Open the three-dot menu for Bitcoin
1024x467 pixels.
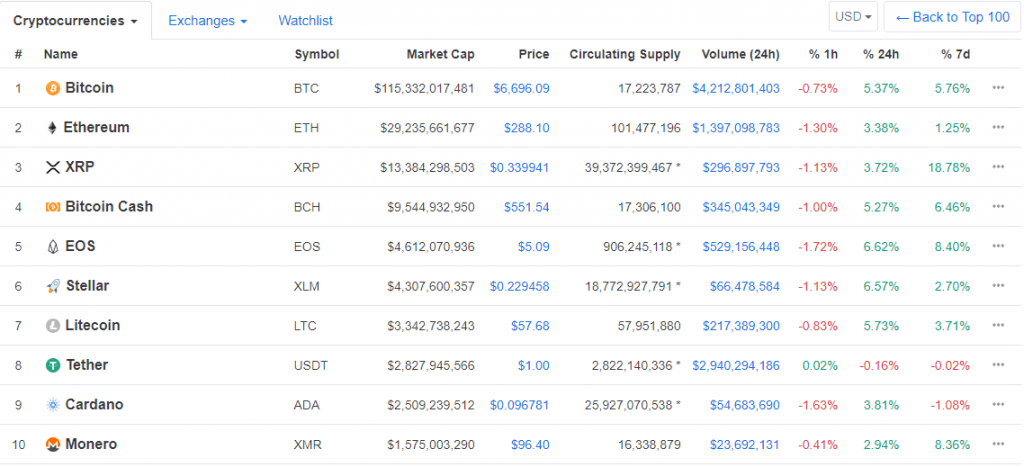(x=998, y=88)
